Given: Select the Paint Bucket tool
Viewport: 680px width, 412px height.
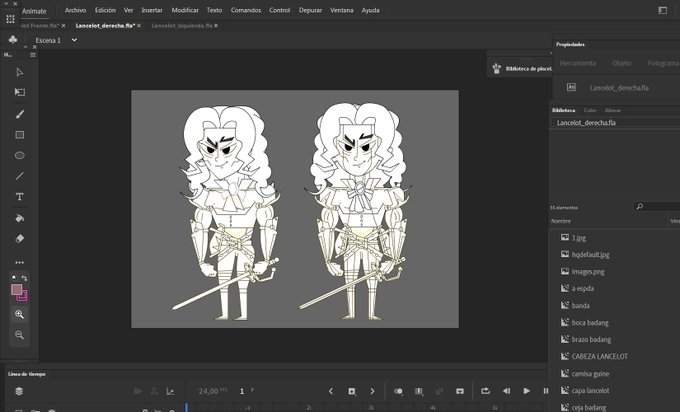Looking at the screenshot, I should [x=20, y=218].
